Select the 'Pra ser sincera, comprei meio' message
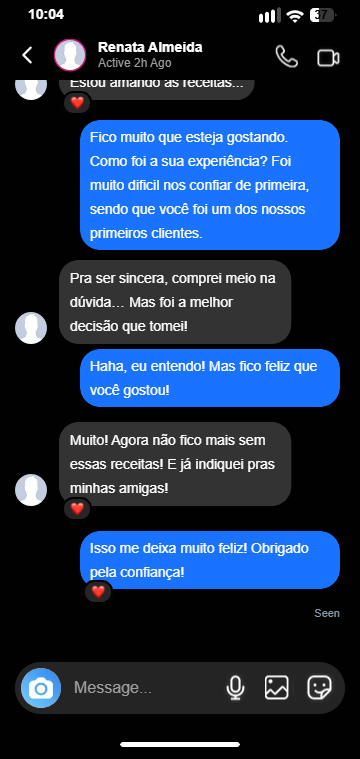Image resolution: width=360 pixels, height=759 pixels. pos(175,302)
